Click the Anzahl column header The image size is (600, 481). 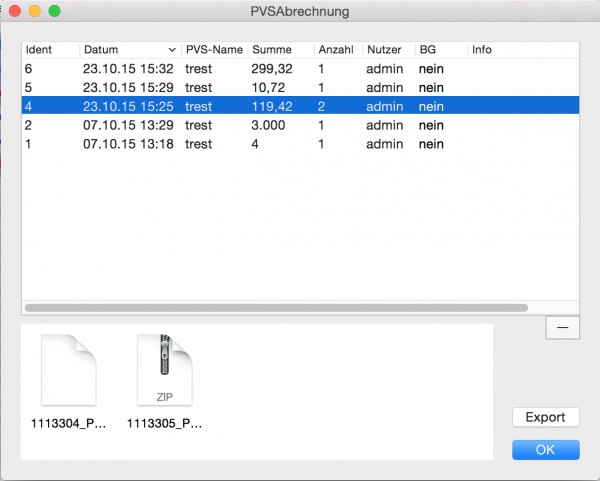(336, 50)
